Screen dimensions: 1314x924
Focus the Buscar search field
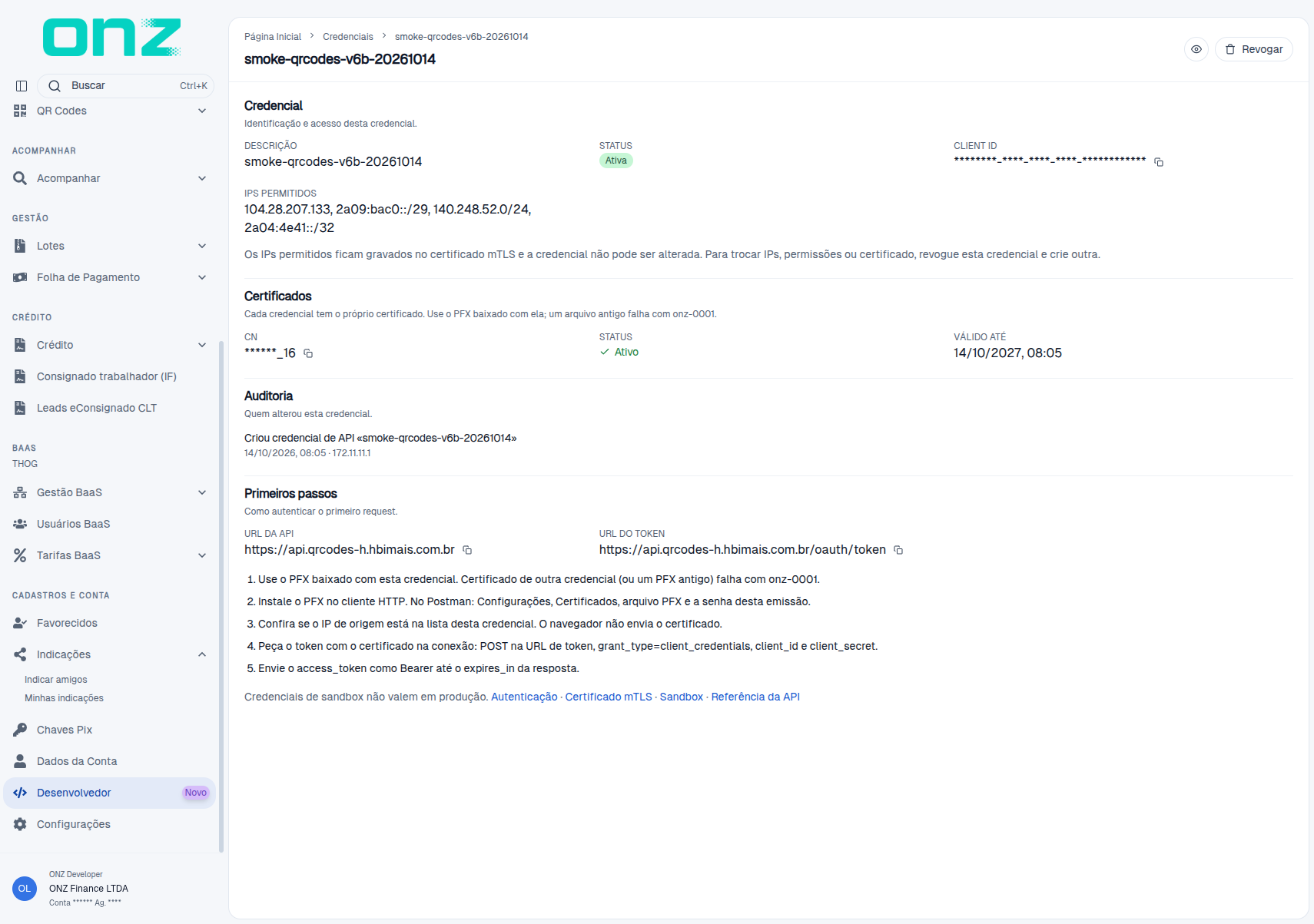[125, 86]
